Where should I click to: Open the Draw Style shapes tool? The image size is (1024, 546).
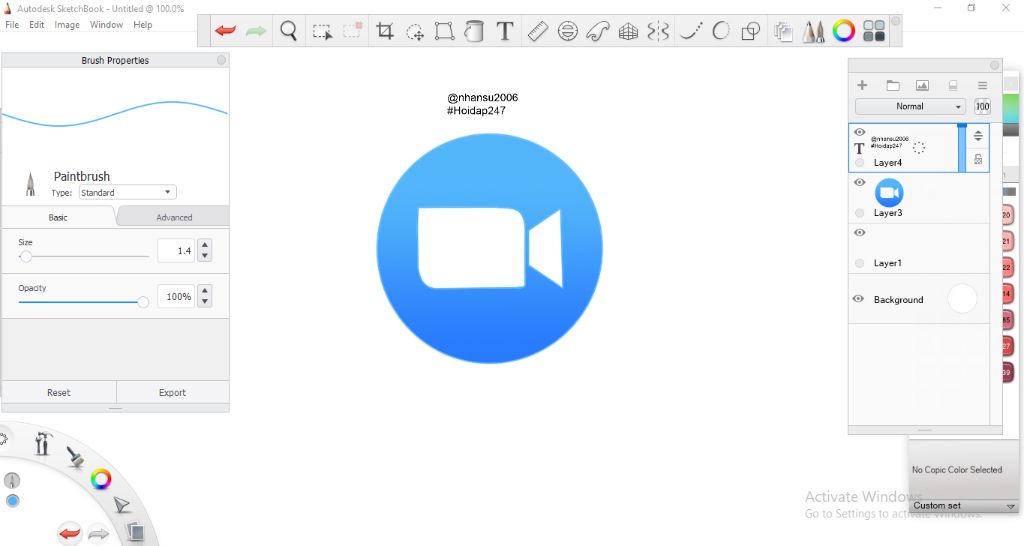751,31
